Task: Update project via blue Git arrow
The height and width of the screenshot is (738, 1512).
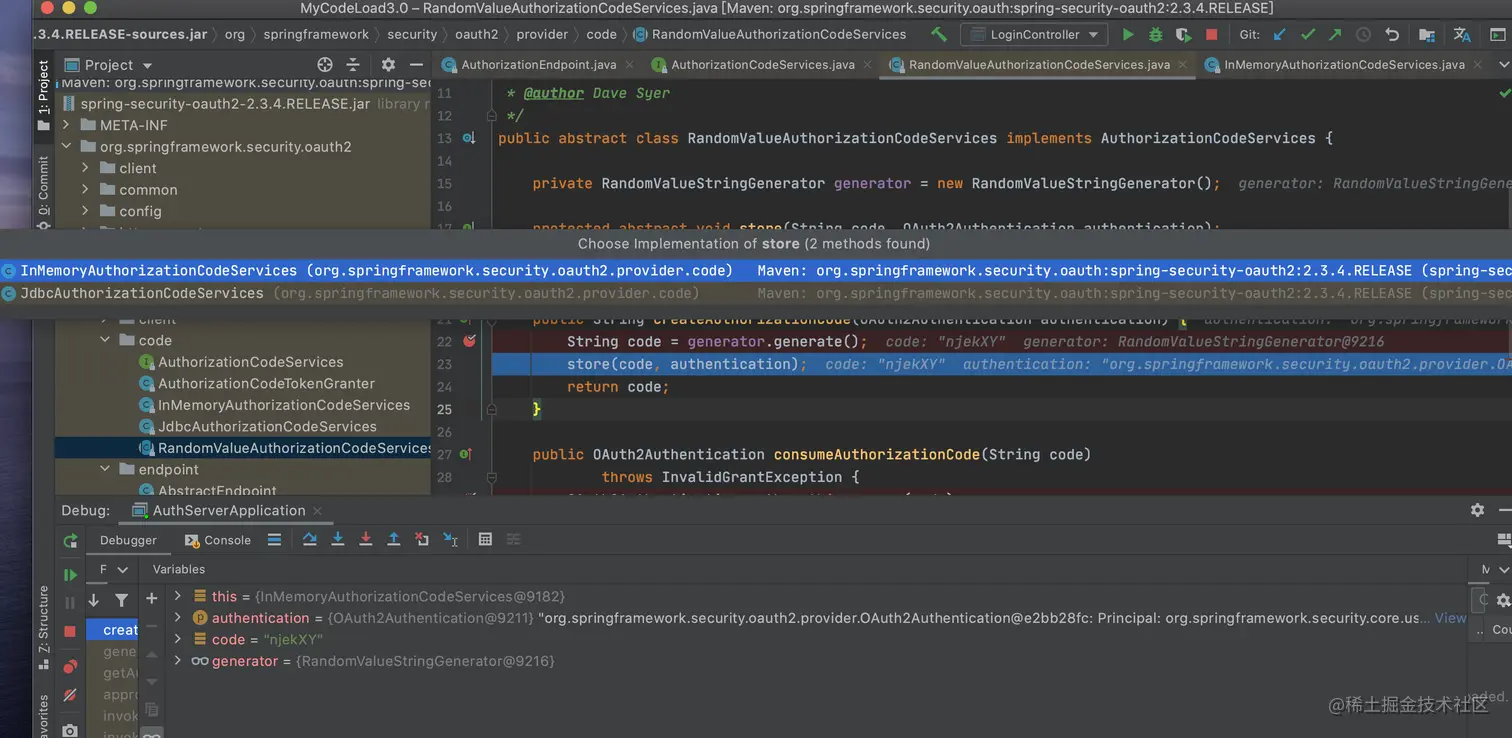Action: pyautogui.click(x=1279, y=34)
